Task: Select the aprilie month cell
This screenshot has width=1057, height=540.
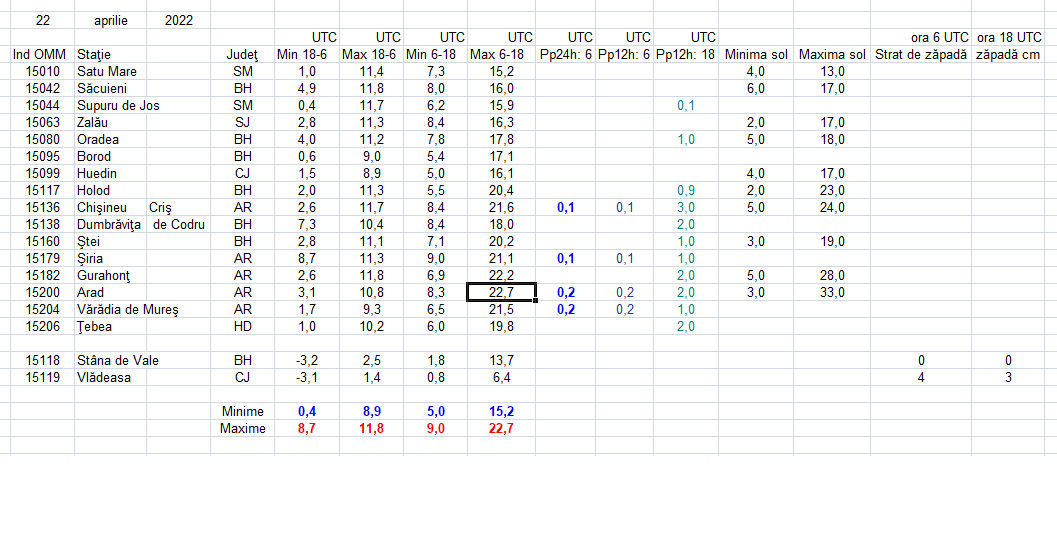Action: pyautogui.click(x=111, y=20)
